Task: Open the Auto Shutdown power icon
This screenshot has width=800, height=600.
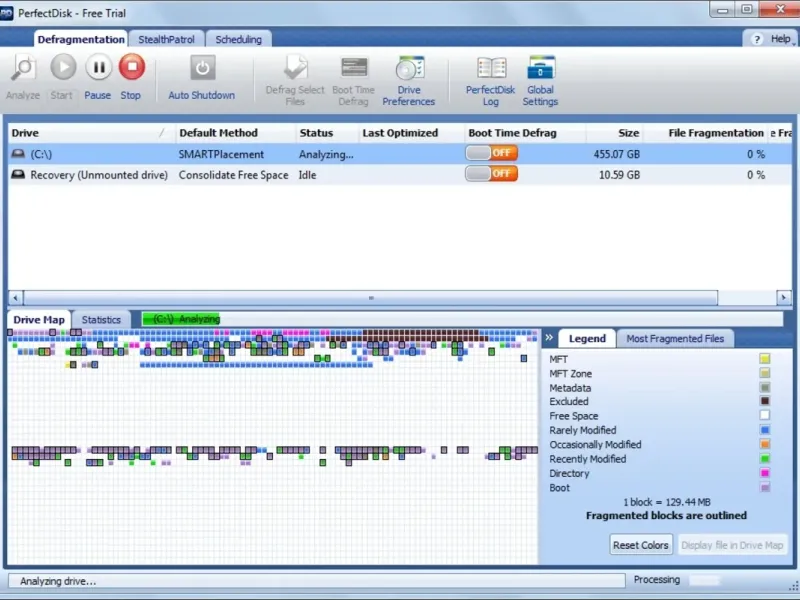Action: 202,68
